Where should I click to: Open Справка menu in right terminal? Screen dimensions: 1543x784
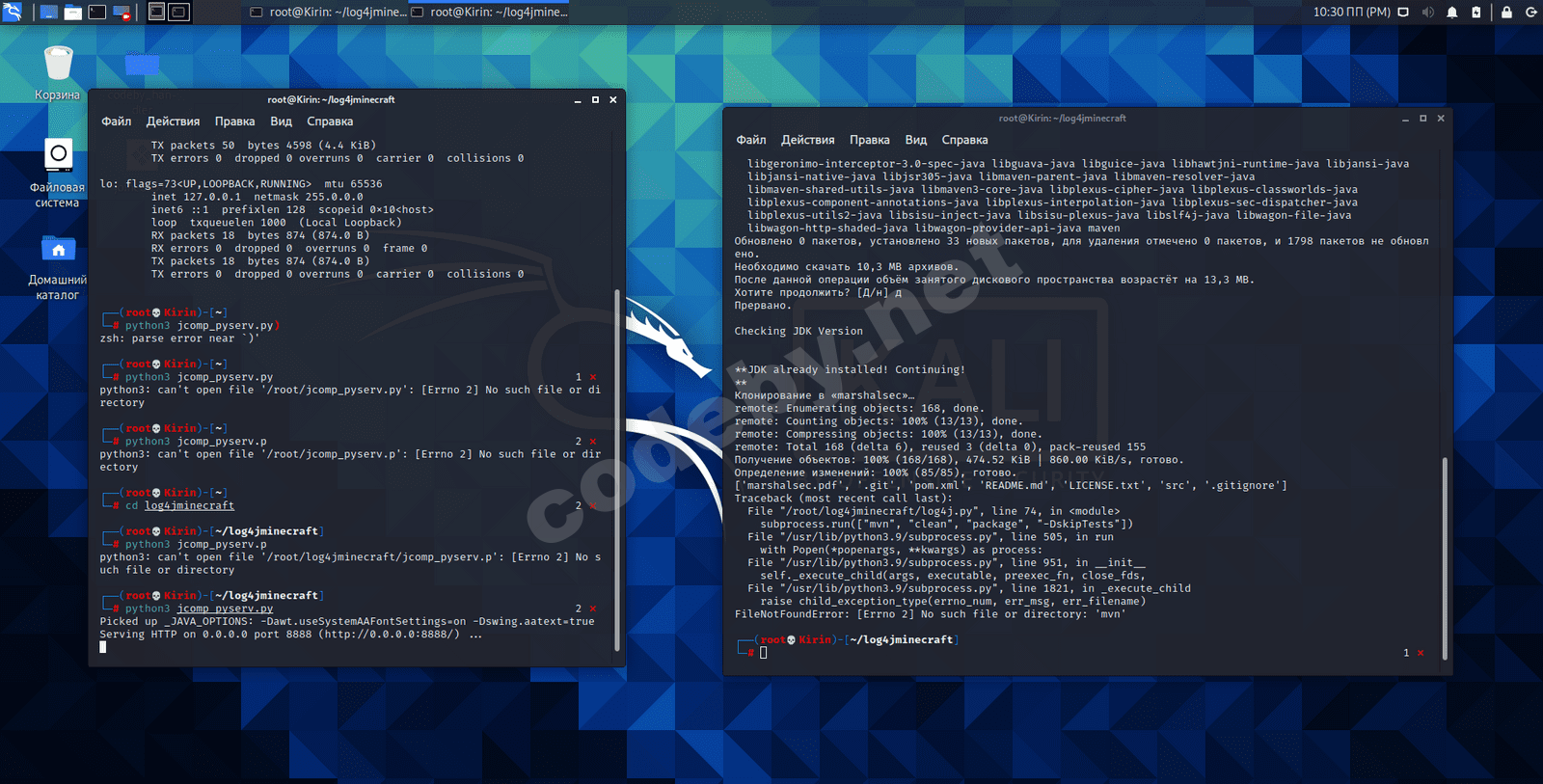click(x=964, y=140)
